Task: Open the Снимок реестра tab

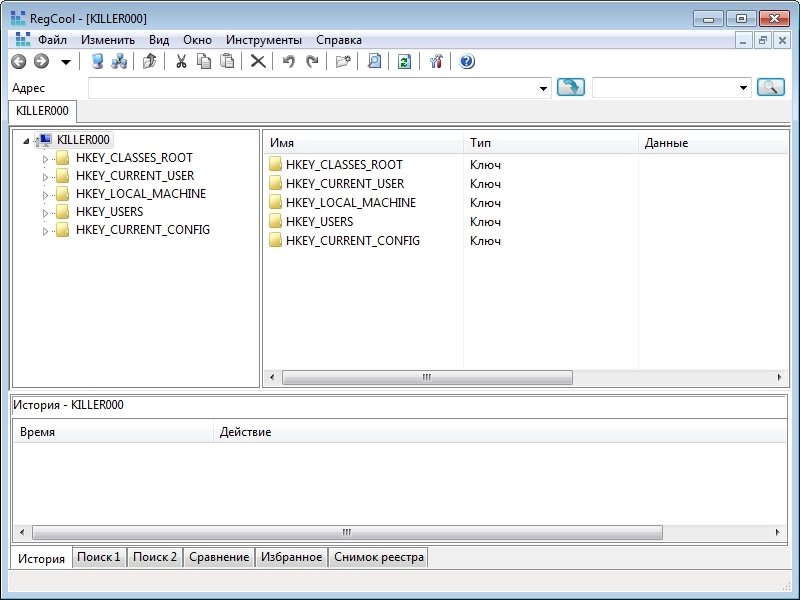Action: (379, 557)
